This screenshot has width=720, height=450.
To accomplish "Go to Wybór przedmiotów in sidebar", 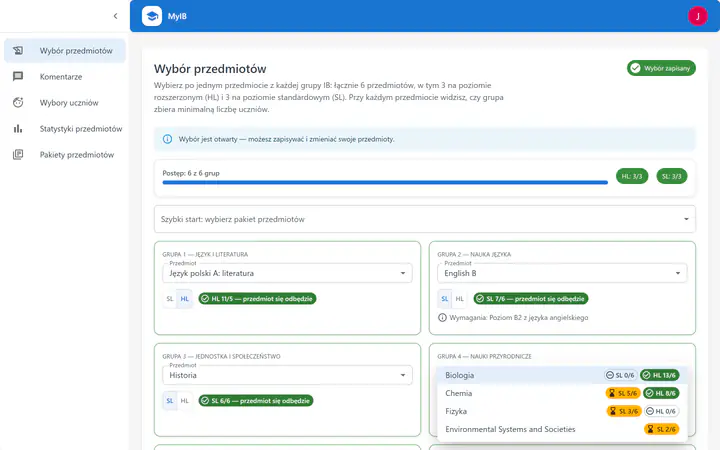I will click(x=65, y=51).
